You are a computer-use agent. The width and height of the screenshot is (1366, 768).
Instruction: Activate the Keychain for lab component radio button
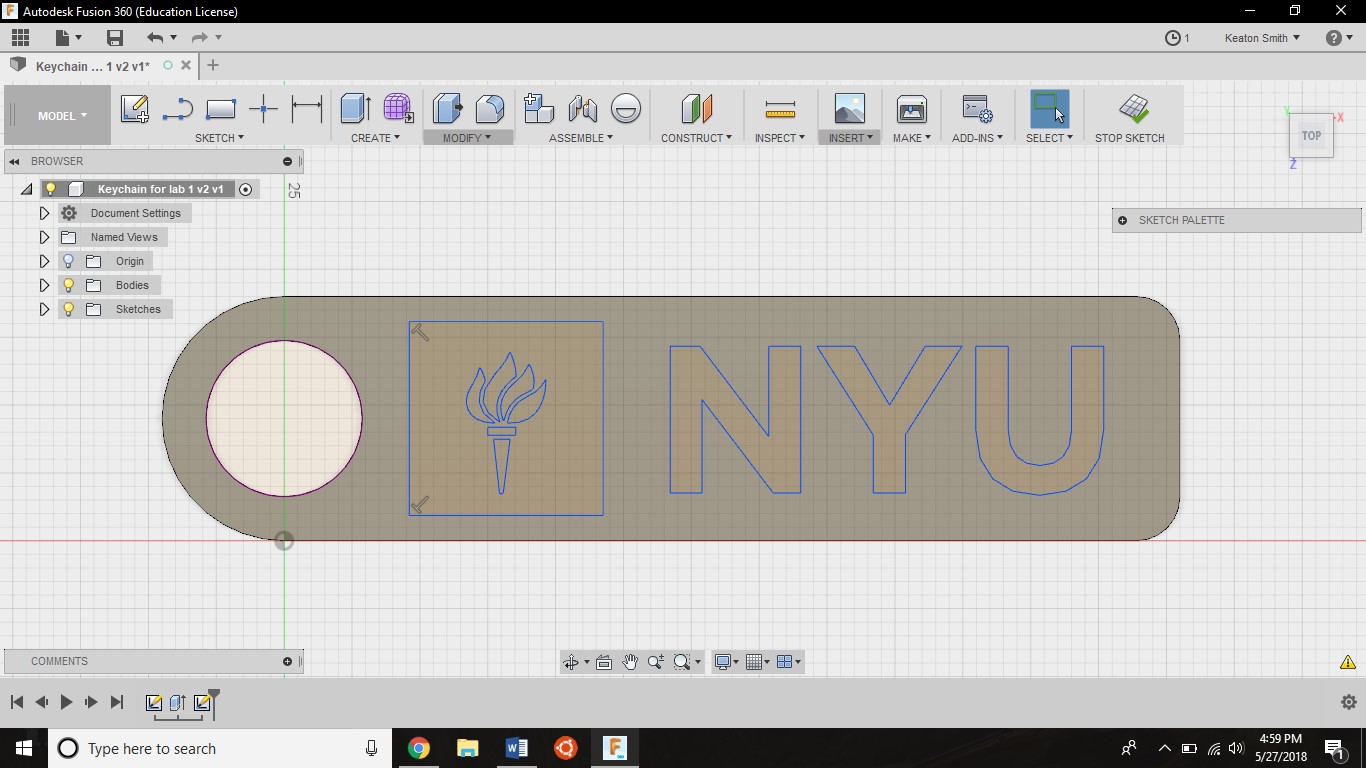[246, 189]
